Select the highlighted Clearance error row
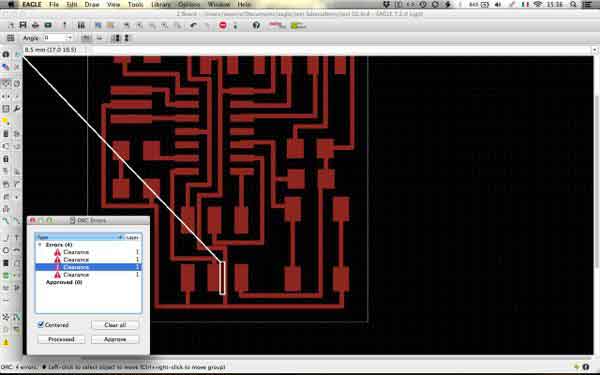The image size is (600, 375). click(x=88, y=267)
